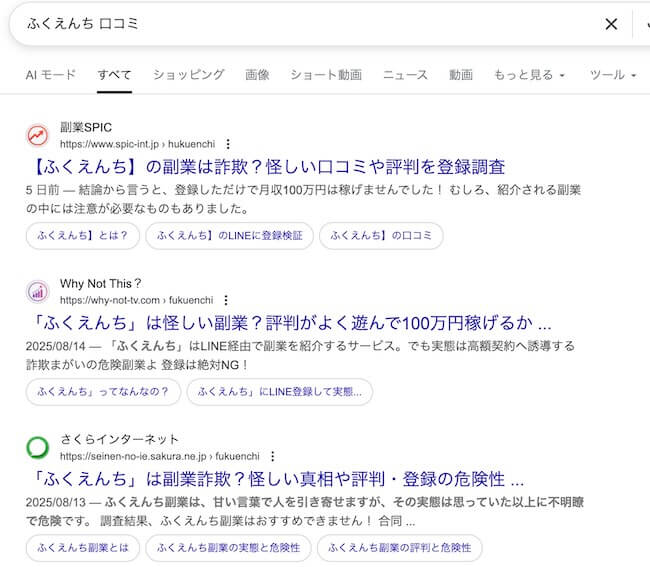Switch to the 動画 tab
Viewport: 650px width, 567px height.
pos(461,75)
